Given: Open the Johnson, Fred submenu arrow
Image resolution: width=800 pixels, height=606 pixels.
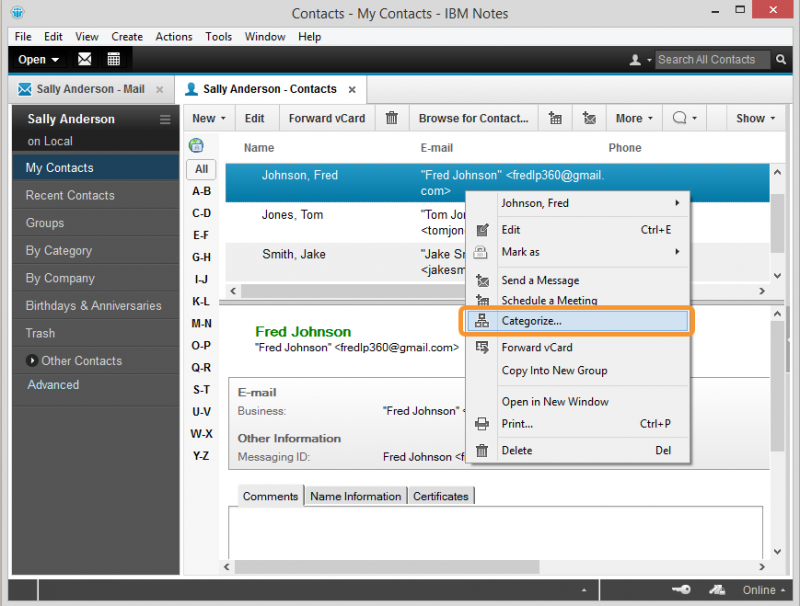Looking at the screenshot, I should [677, 203].
